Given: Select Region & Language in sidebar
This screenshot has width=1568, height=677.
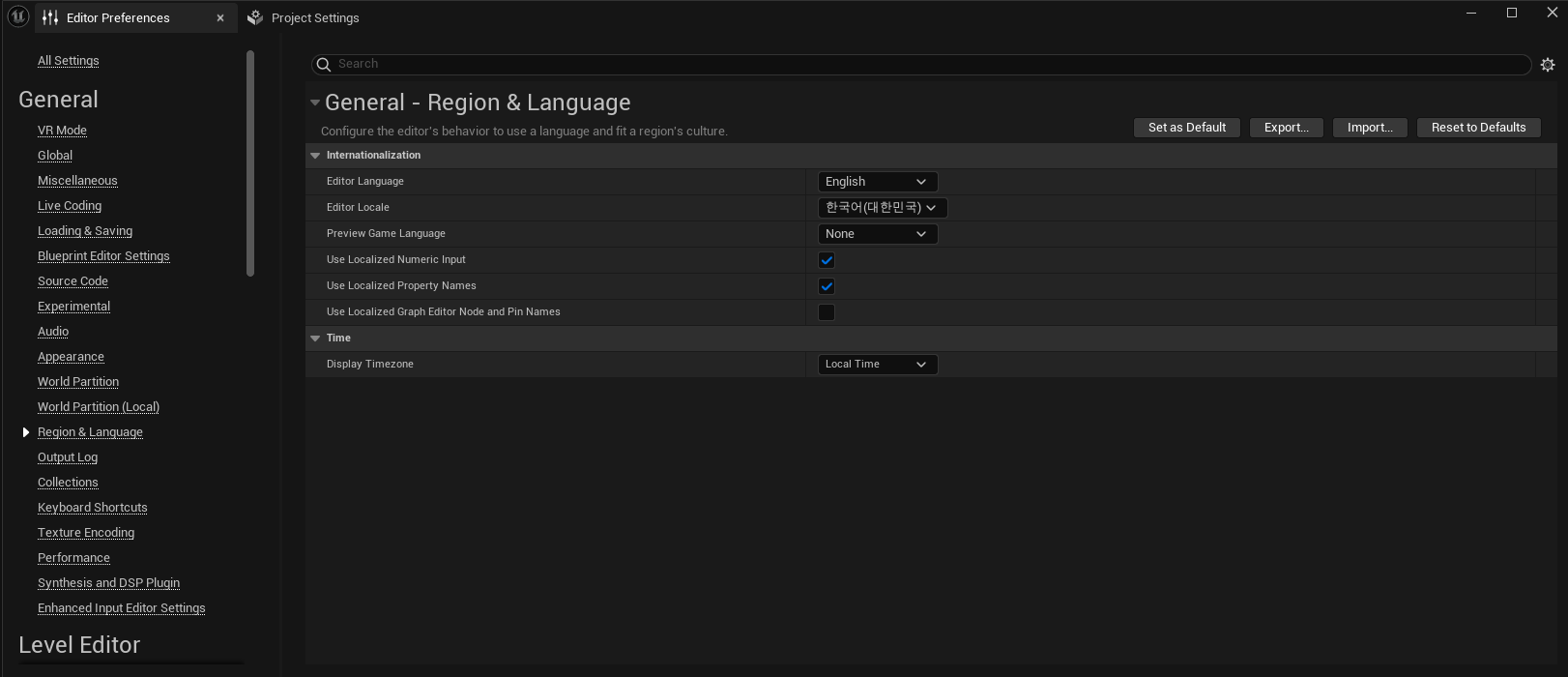Looking at the screenshot, I should click(x=90, y=432).
